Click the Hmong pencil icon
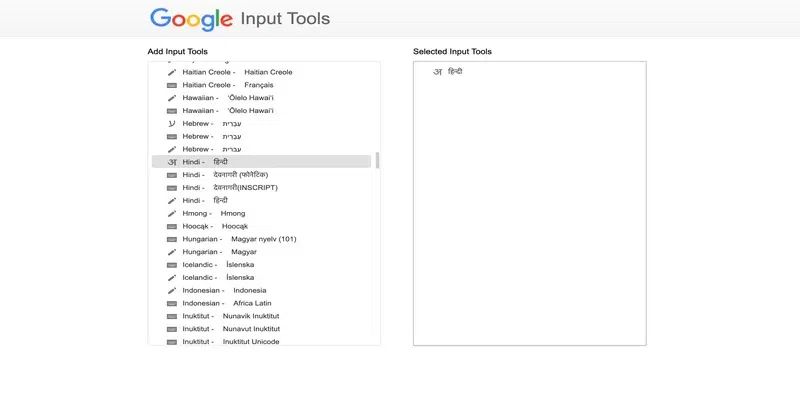 point(172,213)
